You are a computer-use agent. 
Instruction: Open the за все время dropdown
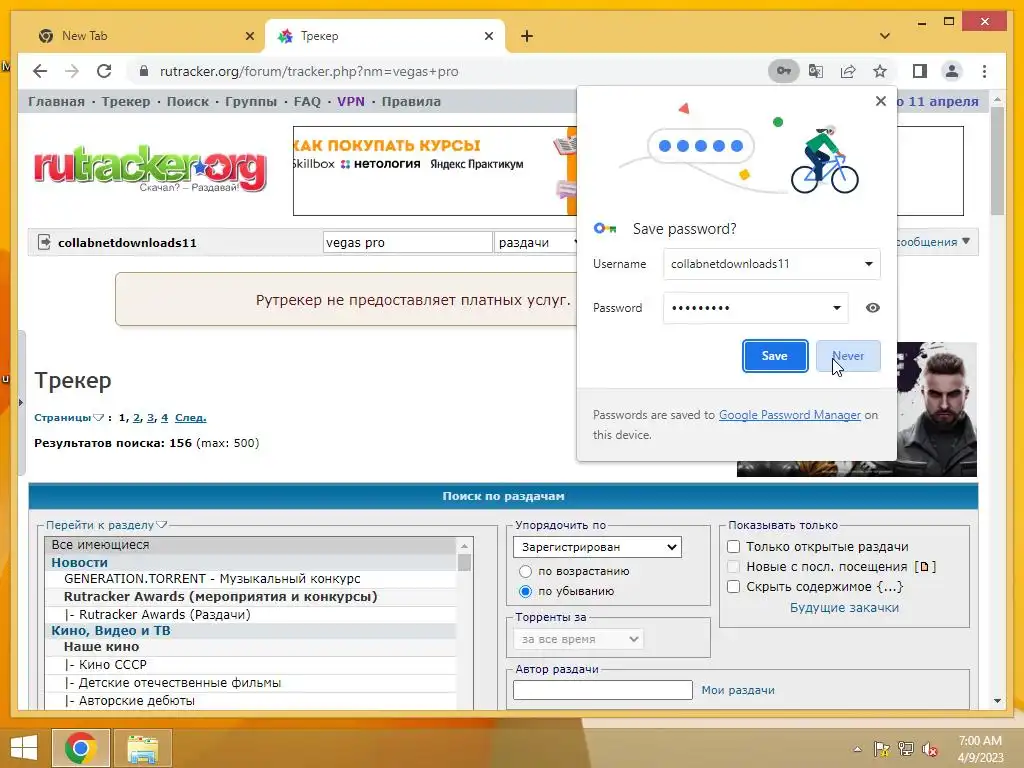[x=578, y=639]
